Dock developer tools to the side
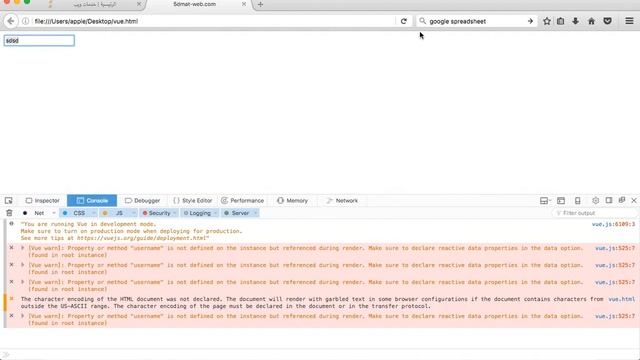The height and width of the screenshot is (360, 640). coord(609,200)
